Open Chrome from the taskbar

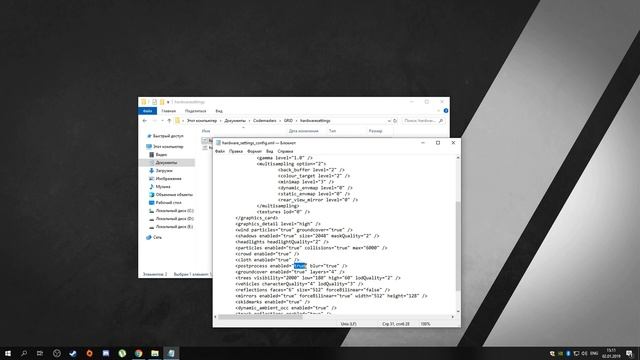[138, 353]
